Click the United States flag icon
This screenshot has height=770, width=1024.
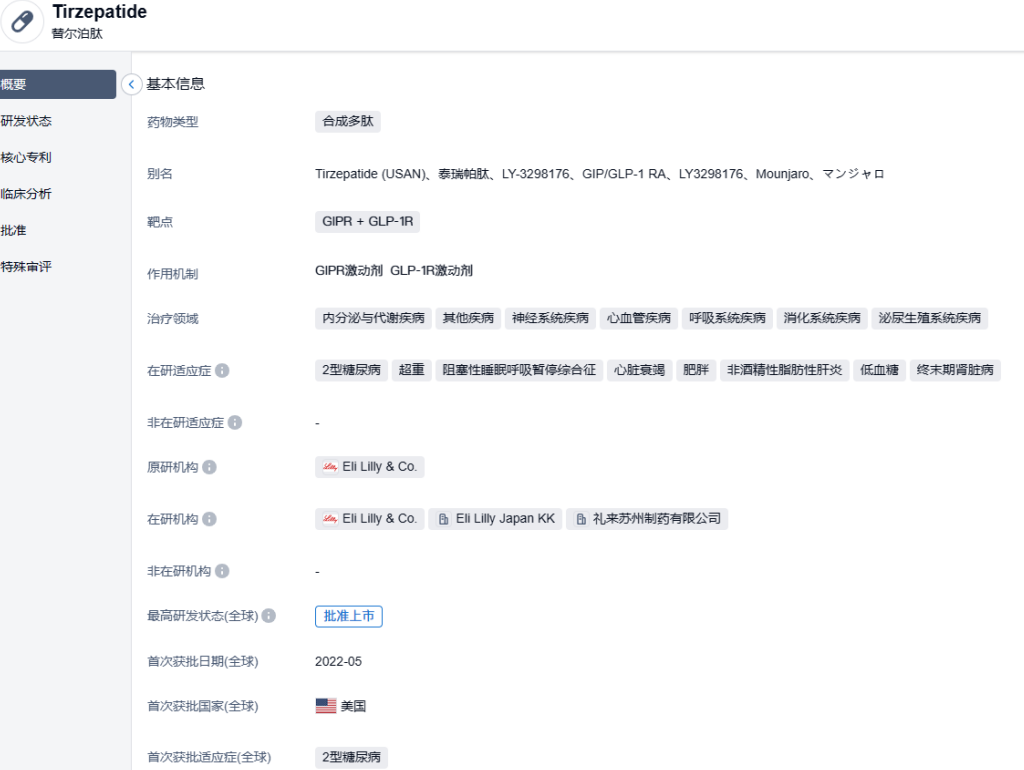click(326, 706)
